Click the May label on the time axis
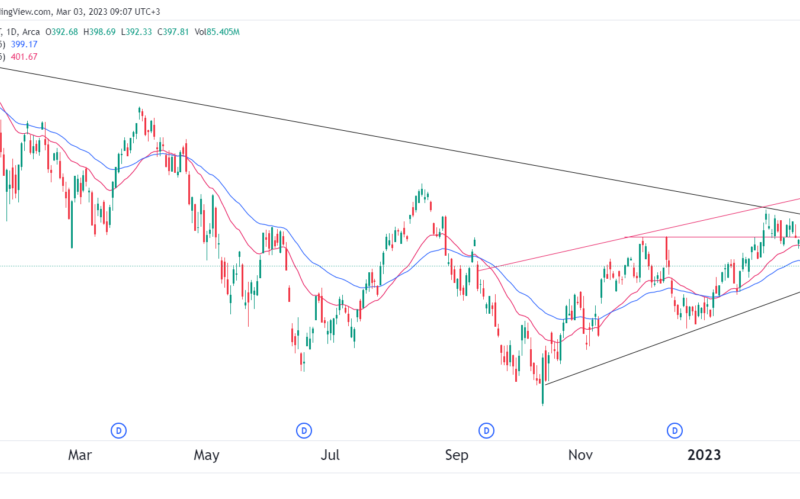Screen dimensions: 800x499 [206, 455]
